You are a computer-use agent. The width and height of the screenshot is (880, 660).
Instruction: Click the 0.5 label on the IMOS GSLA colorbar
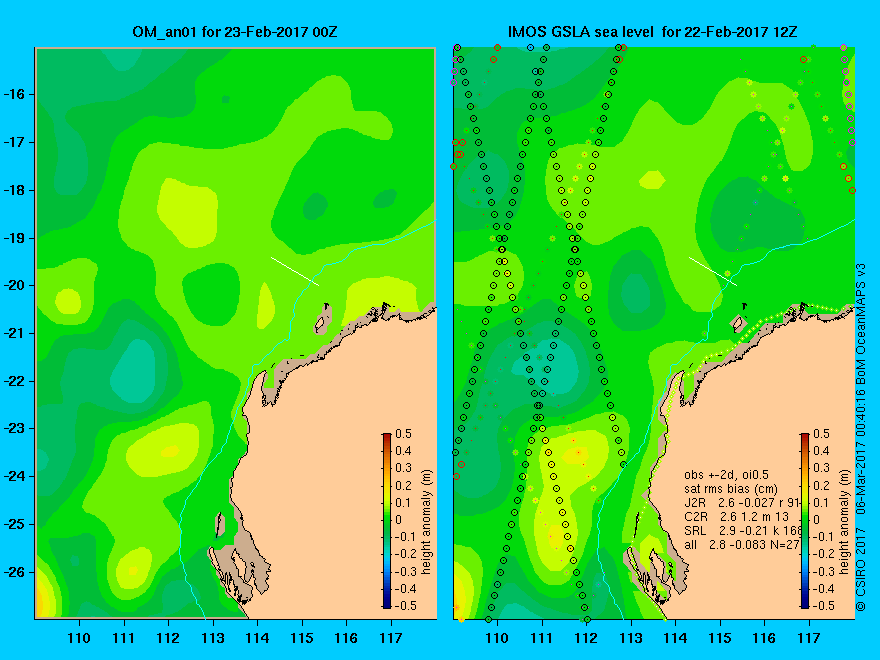pyautogui.click(x=822, y=434)
